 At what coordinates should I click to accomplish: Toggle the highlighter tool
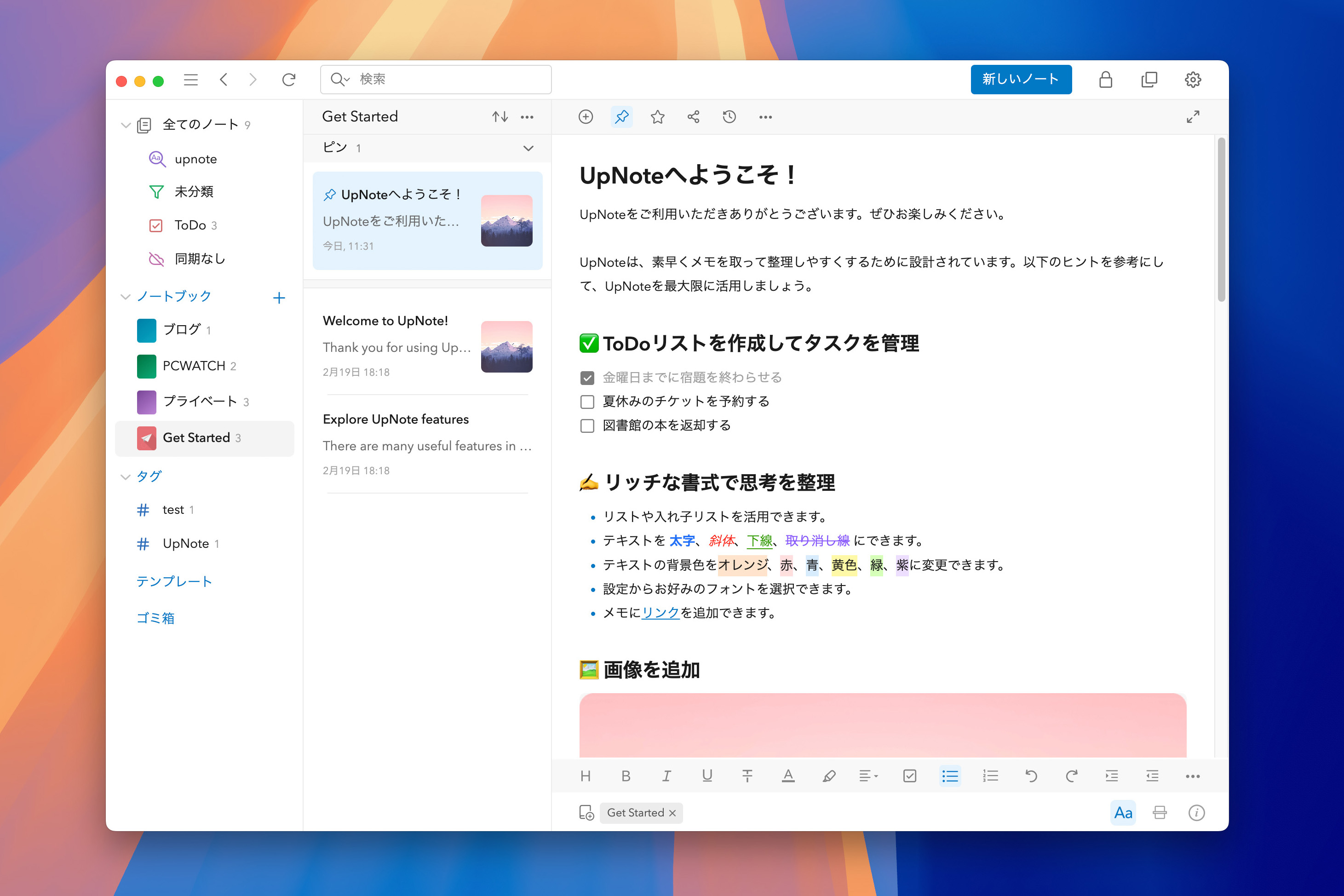828,775
